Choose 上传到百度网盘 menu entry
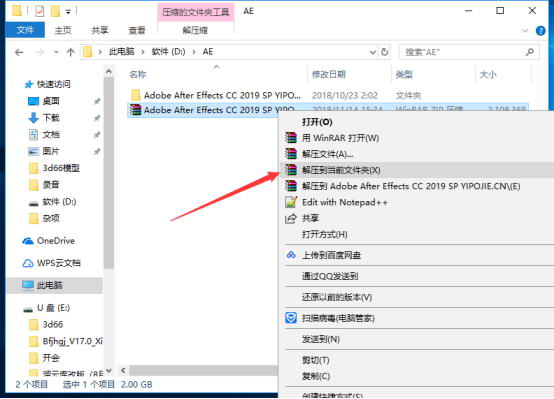The image size is (554, 399). pos(416,255)
